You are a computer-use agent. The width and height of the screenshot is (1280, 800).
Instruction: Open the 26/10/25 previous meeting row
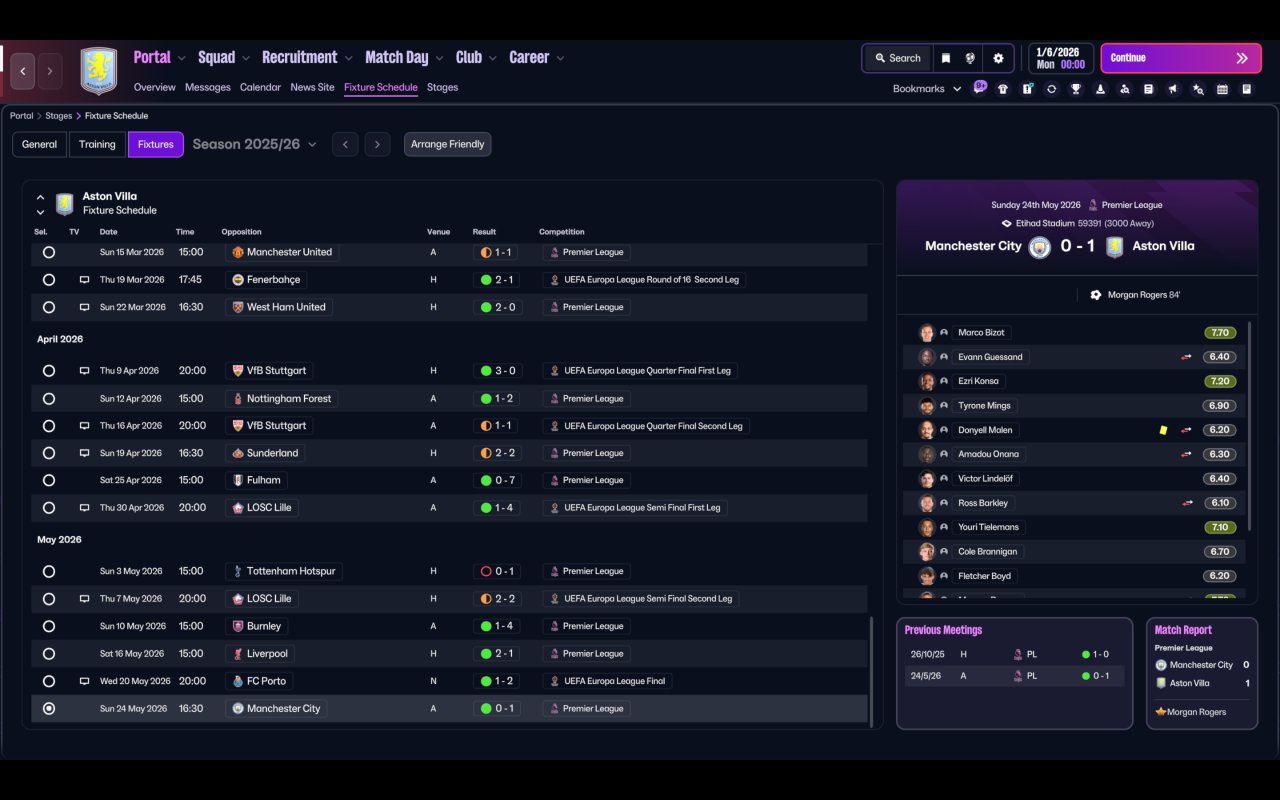pos(1014,654)
